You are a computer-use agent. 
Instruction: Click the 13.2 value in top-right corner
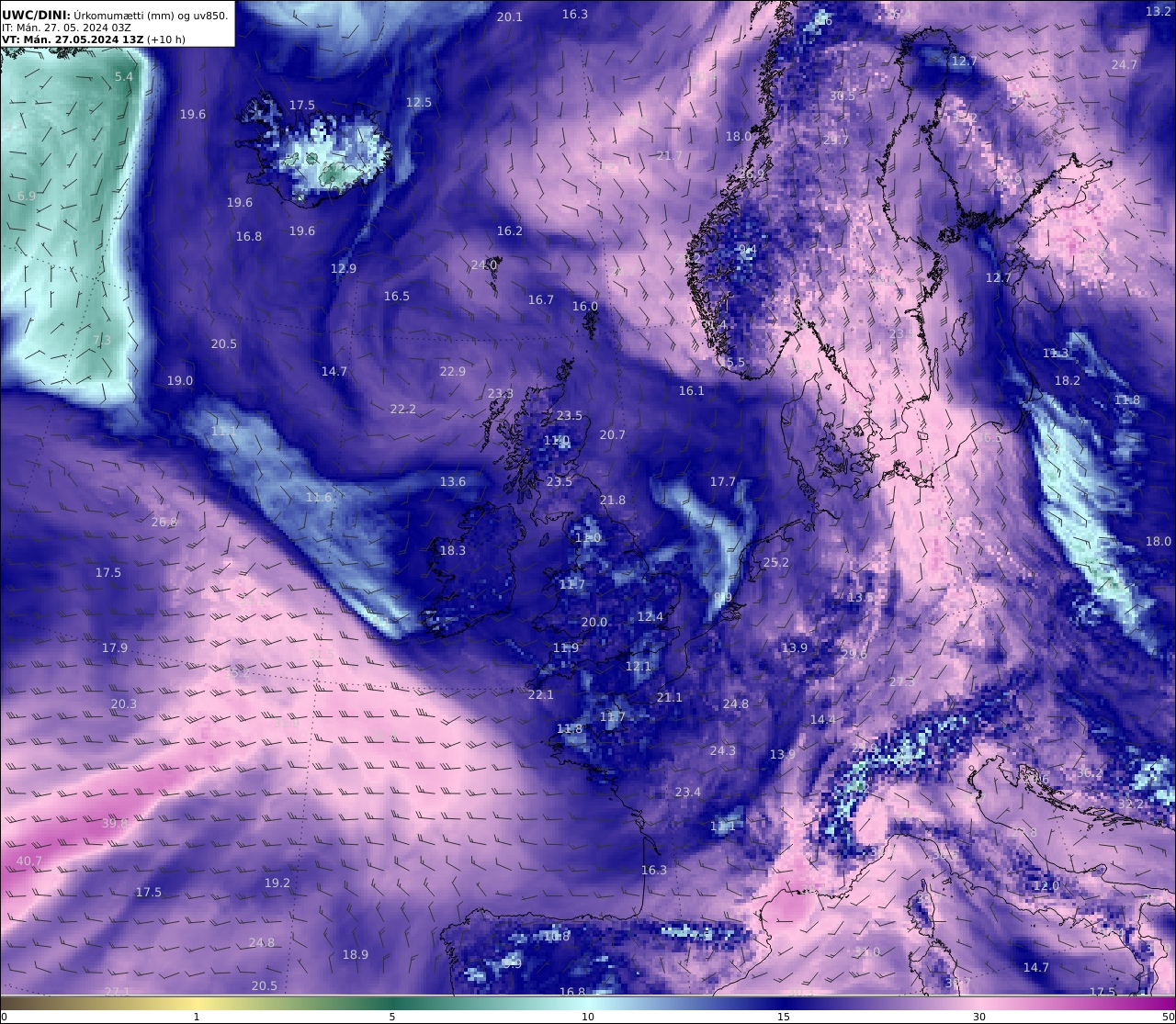click(x=1159, y=11)
